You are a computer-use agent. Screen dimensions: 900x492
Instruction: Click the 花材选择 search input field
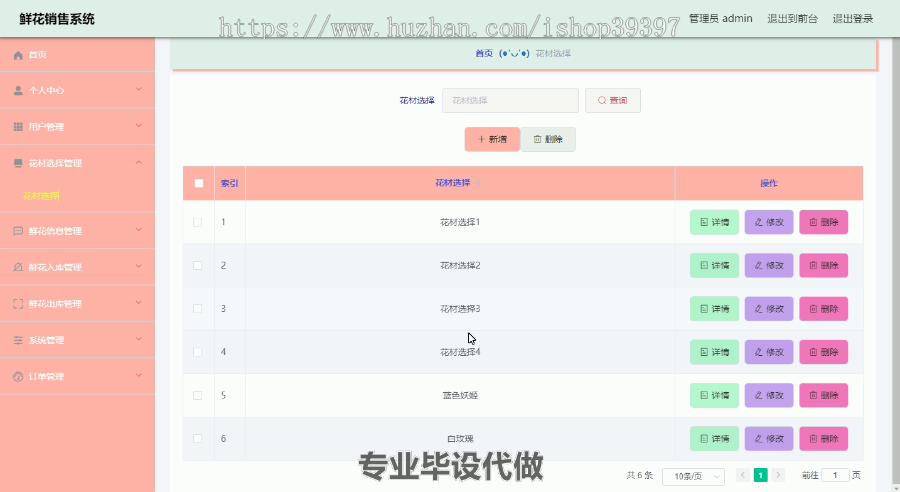point(510,100)
